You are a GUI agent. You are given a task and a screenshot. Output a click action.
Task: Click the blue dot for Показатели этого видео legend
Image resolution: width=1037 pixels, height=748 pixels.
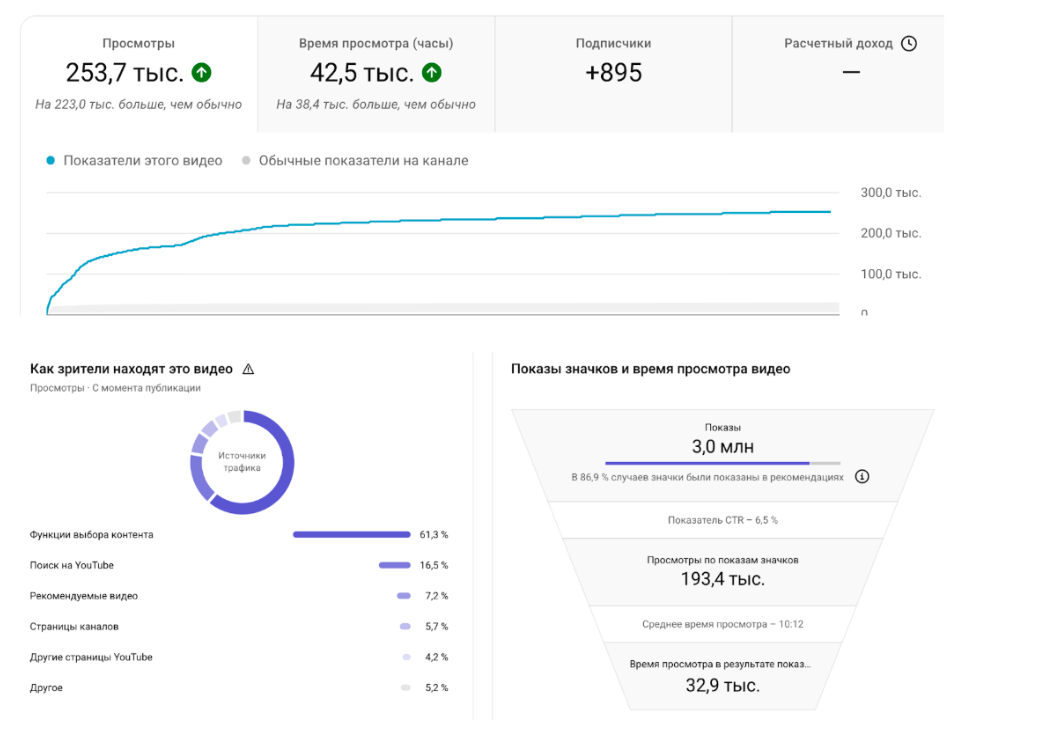(x=50, y=161)
